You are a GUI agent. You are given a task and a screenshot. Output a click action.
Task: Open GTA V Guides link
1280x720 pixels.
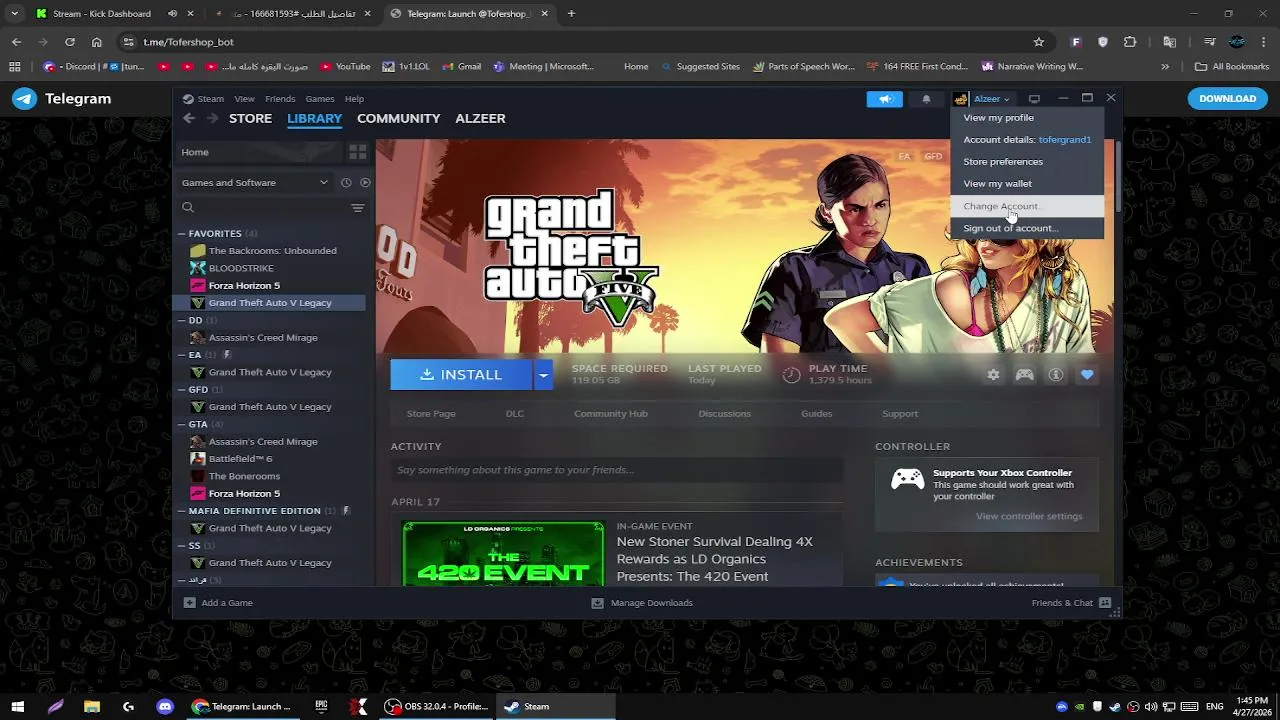[x=816, y=414]
